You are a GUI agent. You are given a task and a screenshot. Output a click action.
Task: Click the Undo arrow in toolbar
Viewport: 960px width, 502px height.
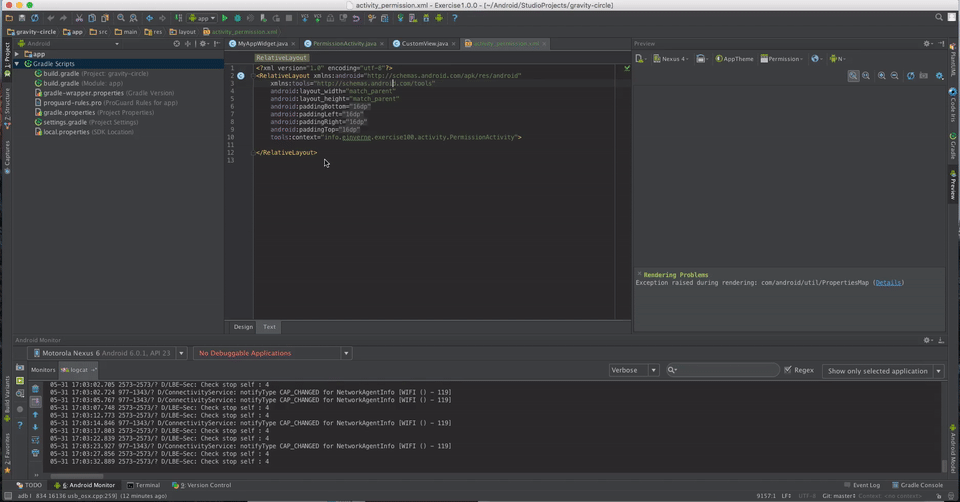(x=50, y=18)
